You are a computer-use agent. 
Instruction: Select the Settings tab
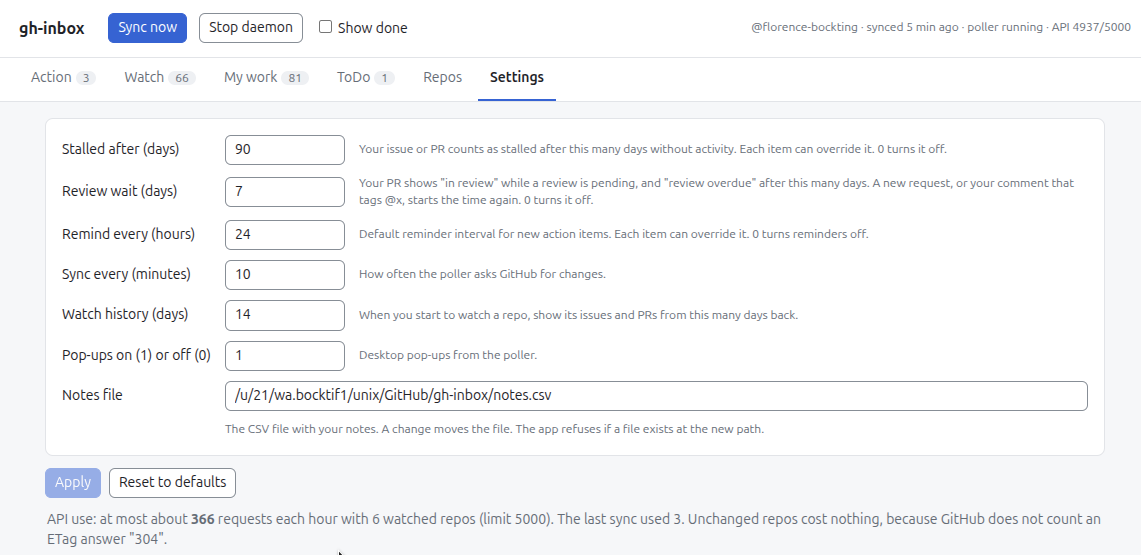tap(517, 77)
